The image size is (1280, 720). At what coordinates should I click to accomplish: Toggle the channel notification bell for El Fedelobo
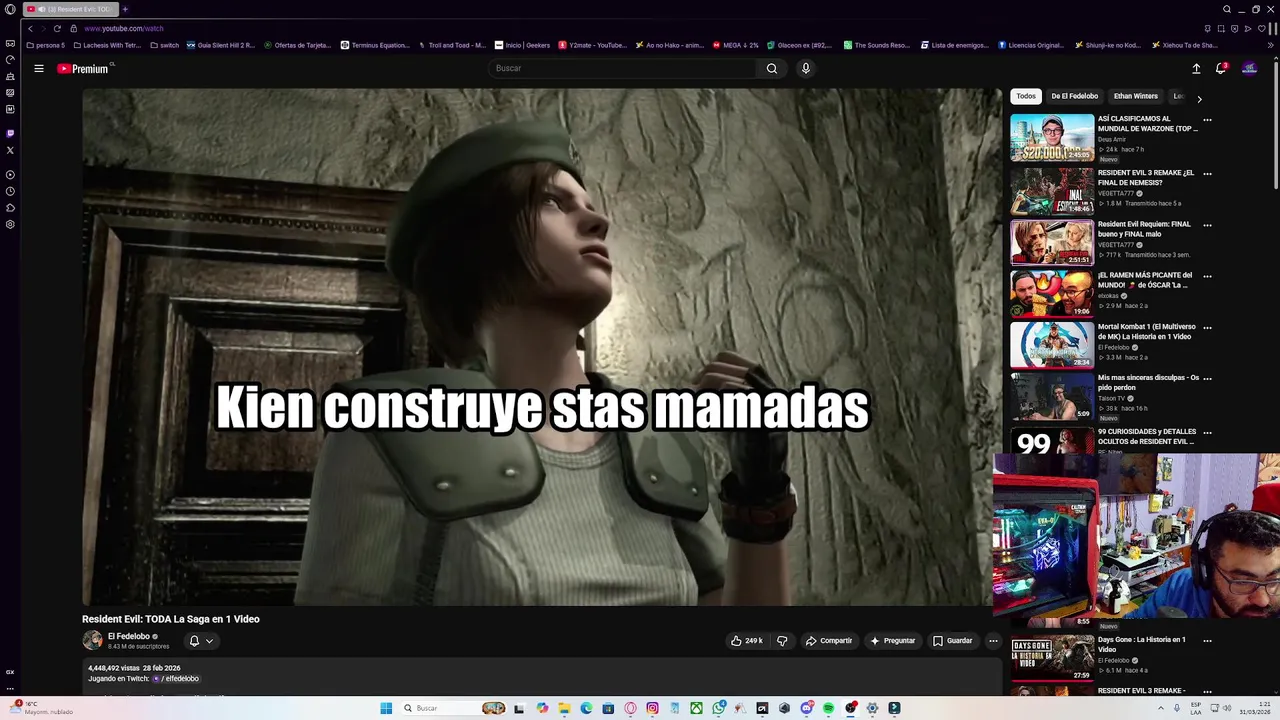tap(194, 641)
